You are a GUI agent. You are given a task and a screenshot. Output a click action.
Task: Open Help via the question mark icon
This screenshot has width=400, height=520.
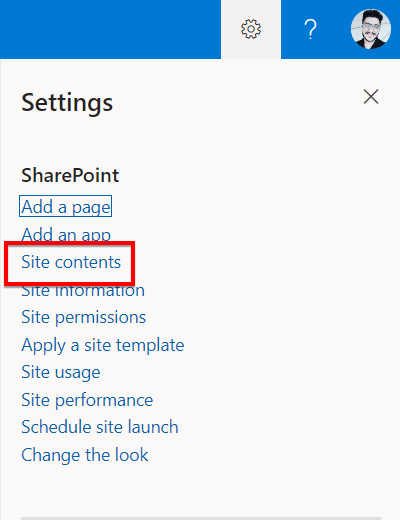[x=310, y=29]
